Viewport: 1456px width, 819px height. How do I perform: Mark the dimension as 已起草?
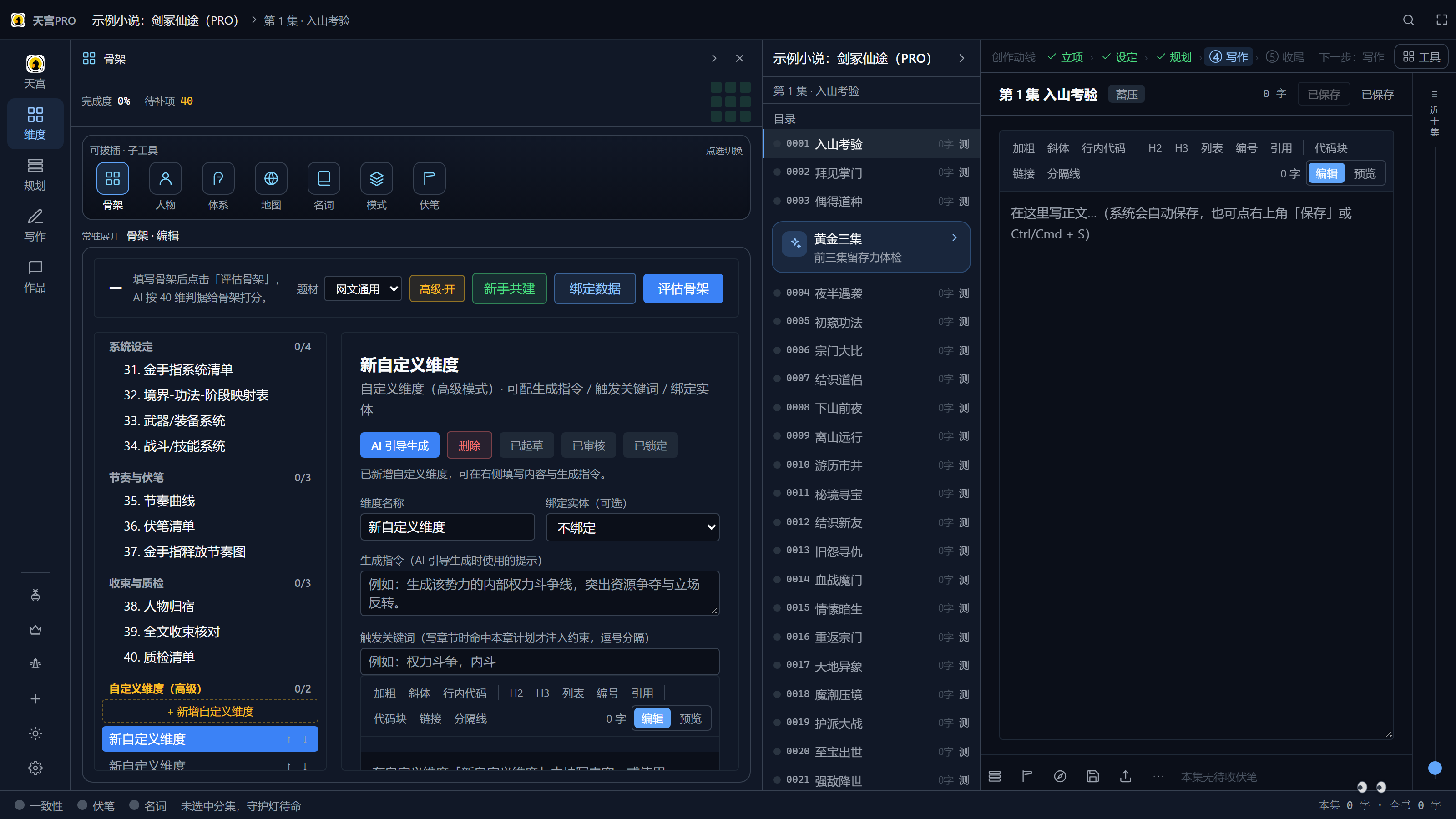(x=527, y=445)
